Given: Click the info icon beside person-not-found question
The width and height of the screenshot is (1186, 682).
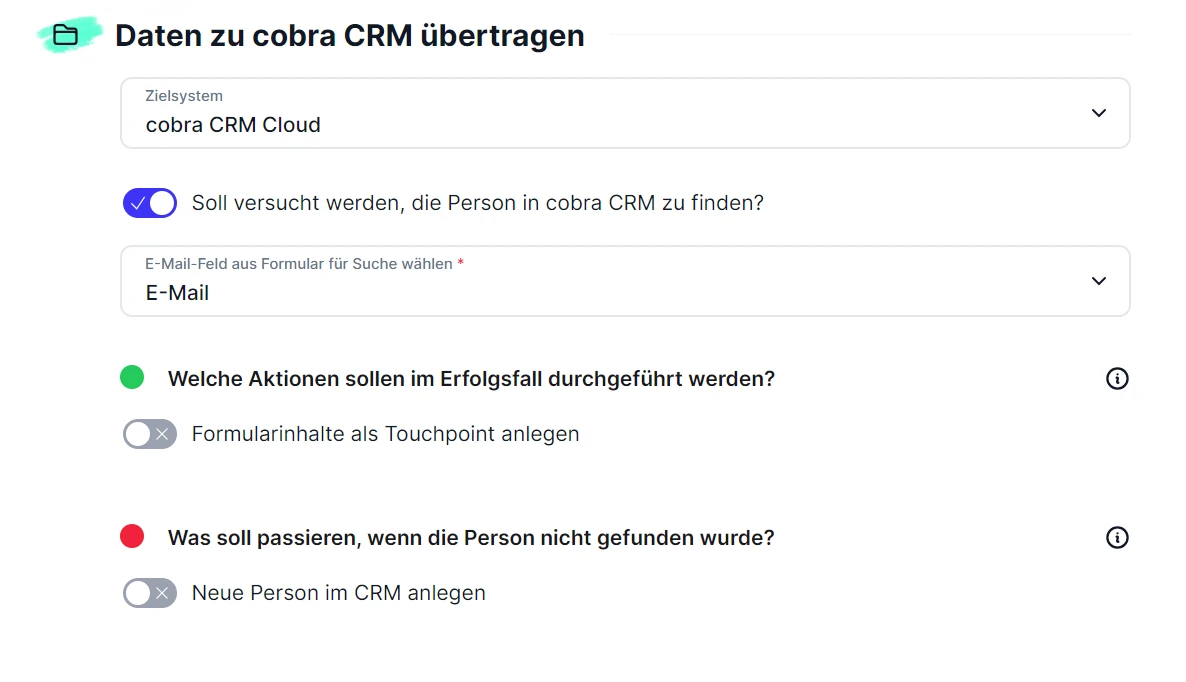Looking at the screenshot, I should (1117, 537).
